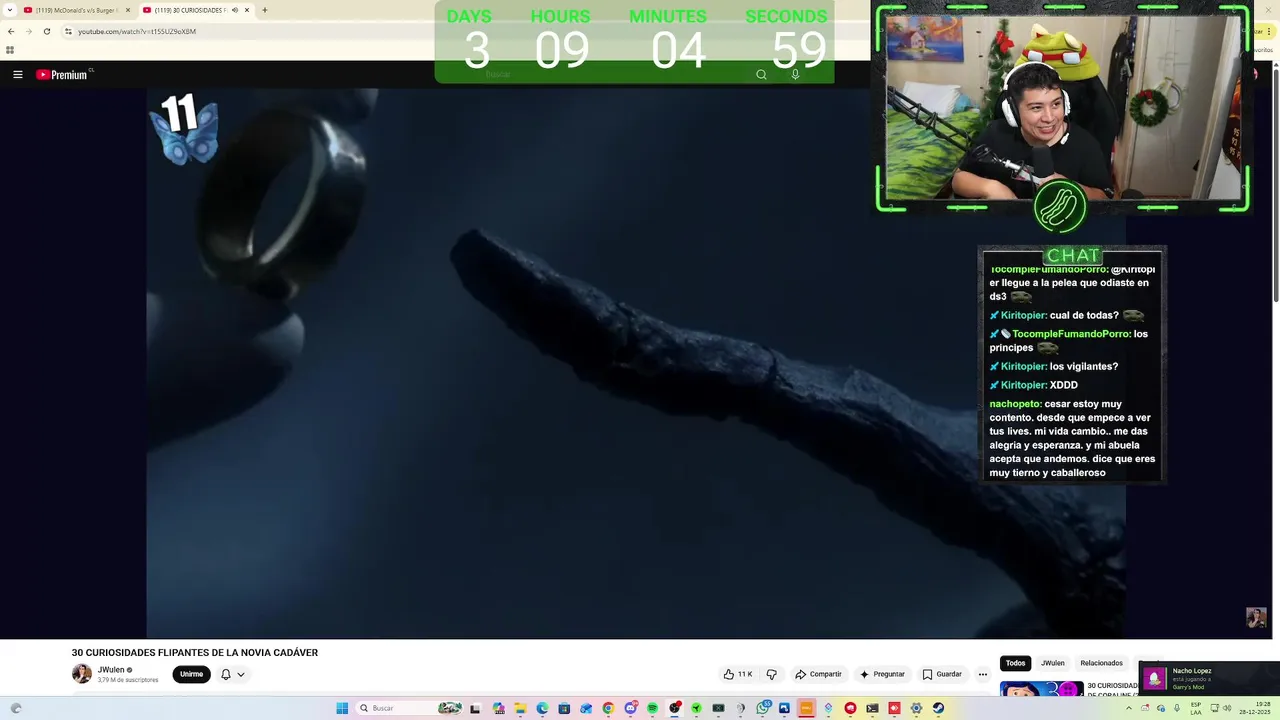This screenshot has width=1280, height=720.
Task: Open the Coraline curiosidades video thumbnail
Action: (x=1041, y=689)
